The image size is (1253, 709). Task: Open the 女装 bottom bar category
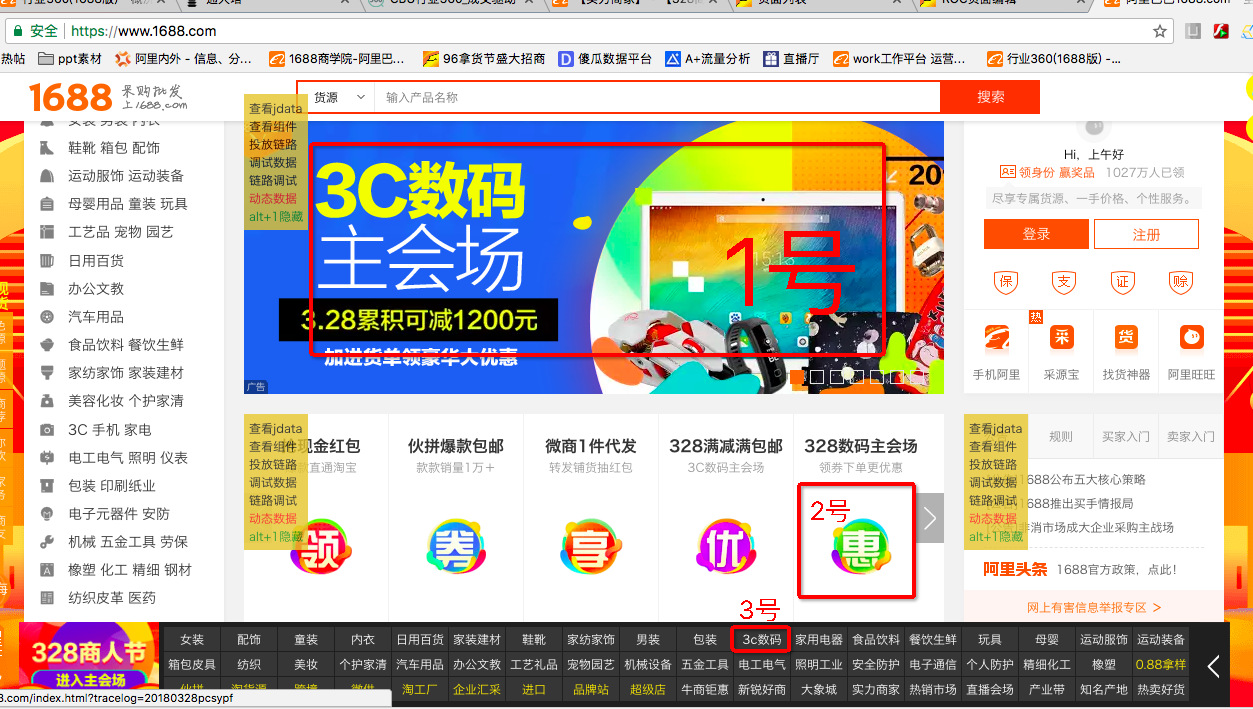coord(192,639)
